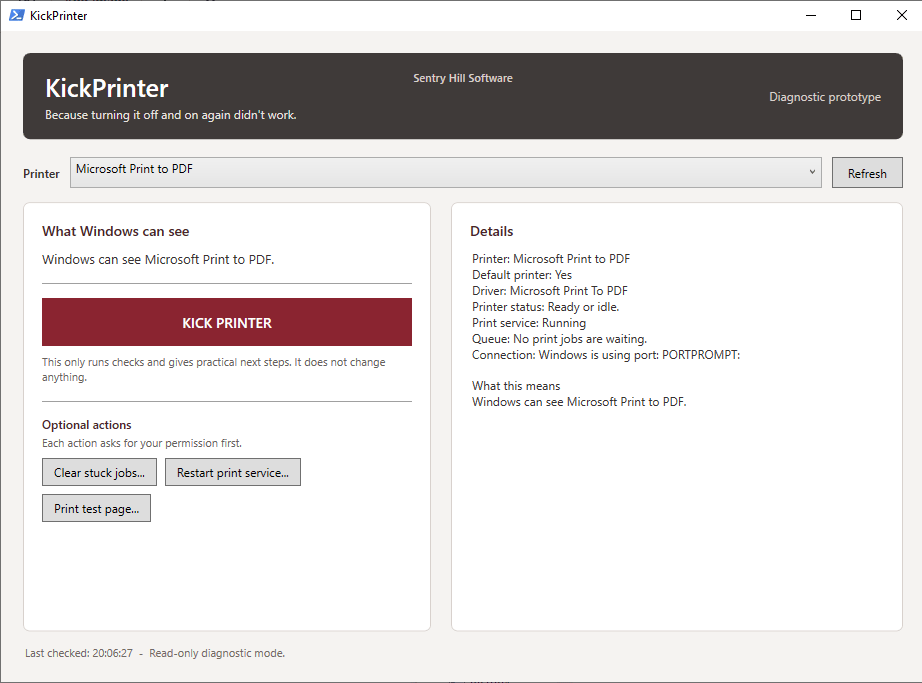Select 'Sentry Hill Software' header text
Screen dimensions: 922x683
[x=463, y=78]
